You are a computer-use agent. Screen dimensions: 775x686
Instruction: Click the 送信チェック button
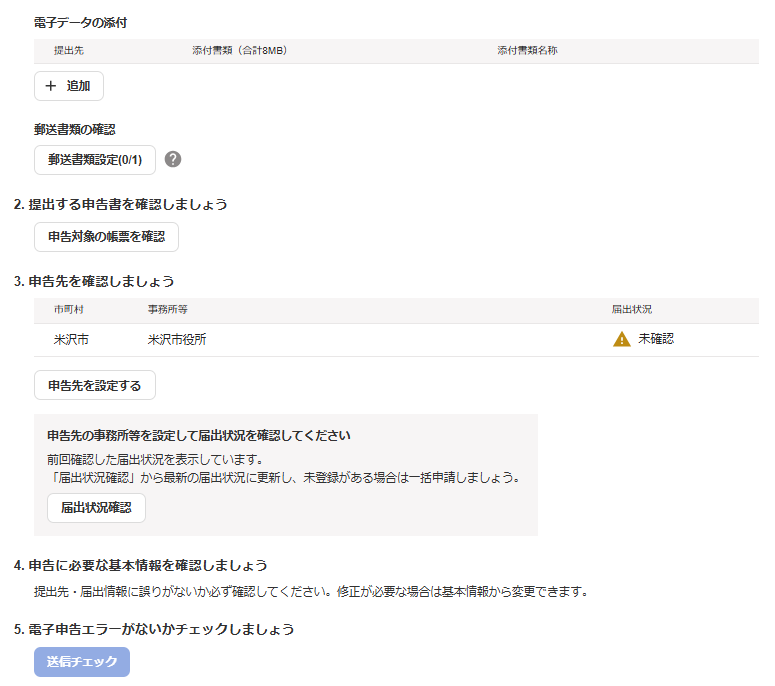(x=82, y=662)
